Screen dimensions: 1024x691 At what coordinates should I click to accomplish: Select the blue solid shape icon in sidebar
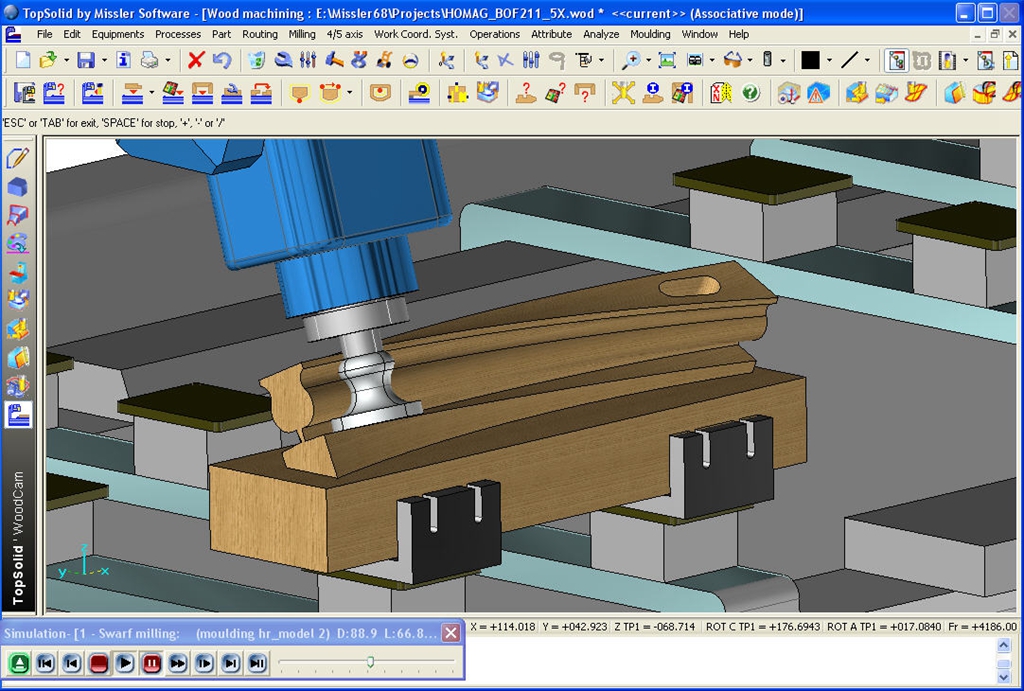coord(18,187)
